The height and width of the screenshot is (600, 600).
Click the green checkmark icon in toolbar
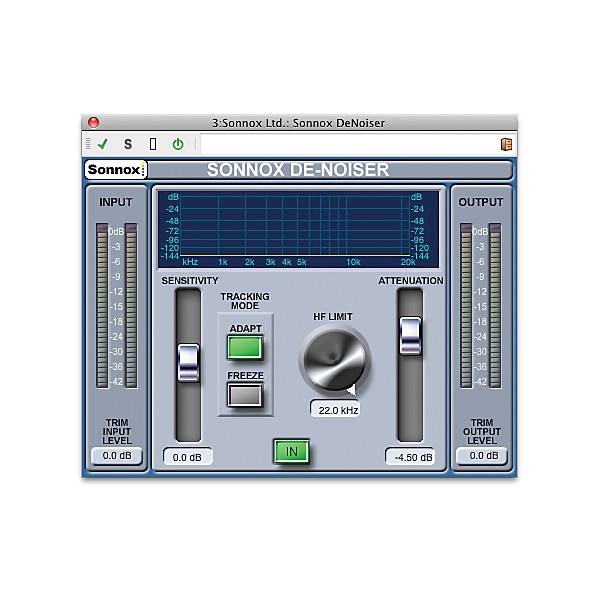click(x=103, y=144)
